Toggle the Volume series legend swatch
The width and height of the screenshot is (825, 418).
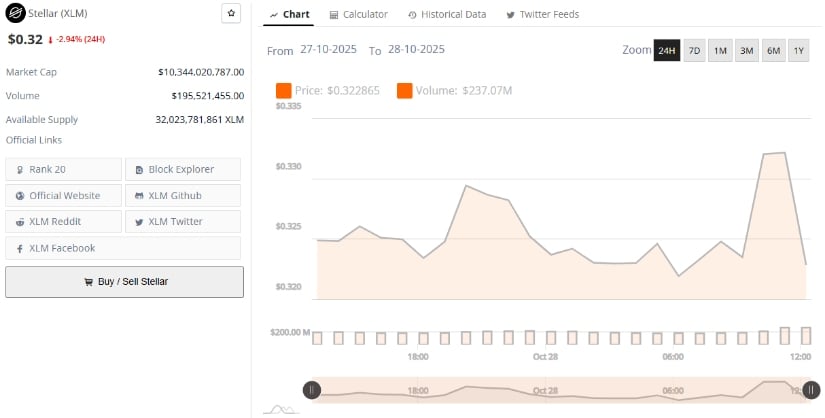(x=405, y=91)
